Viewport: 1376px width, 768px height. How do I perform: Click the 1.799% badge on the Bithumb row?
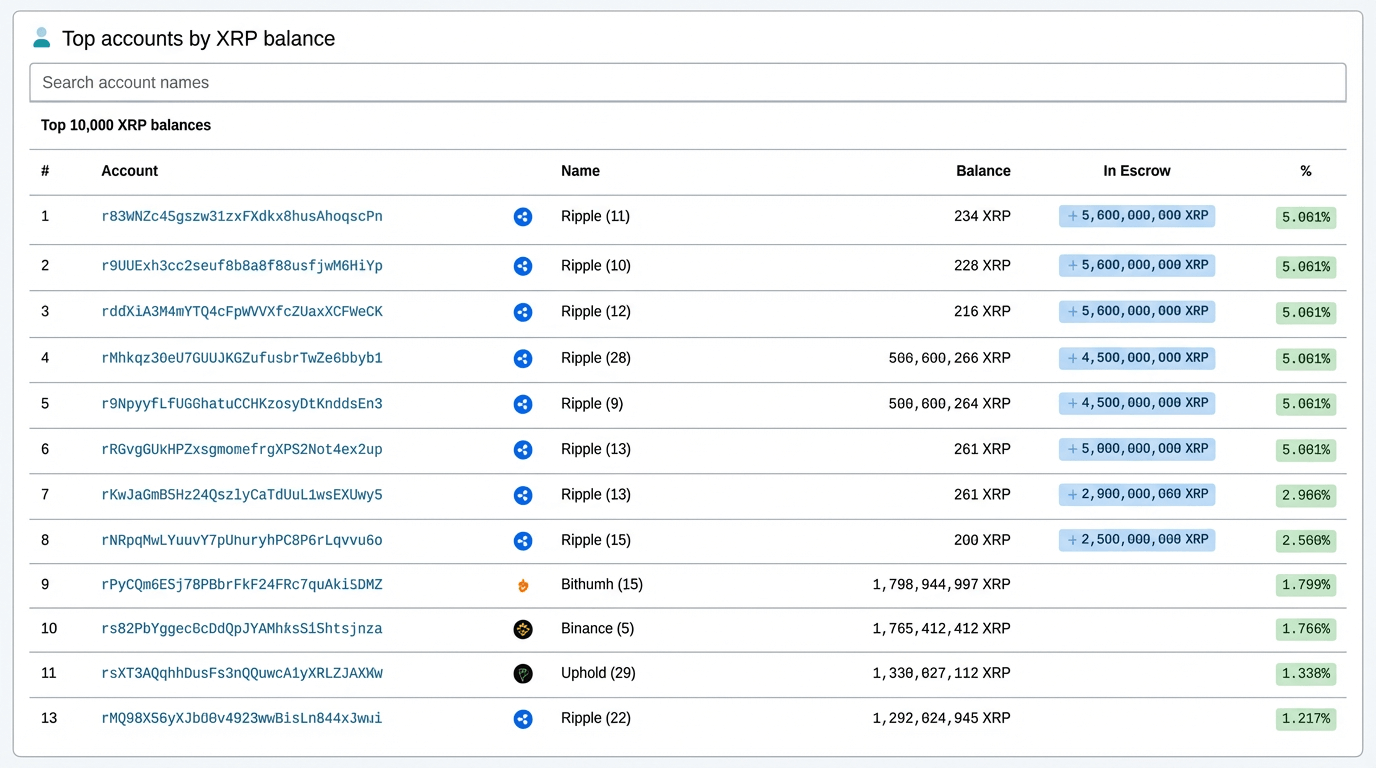1305,585
